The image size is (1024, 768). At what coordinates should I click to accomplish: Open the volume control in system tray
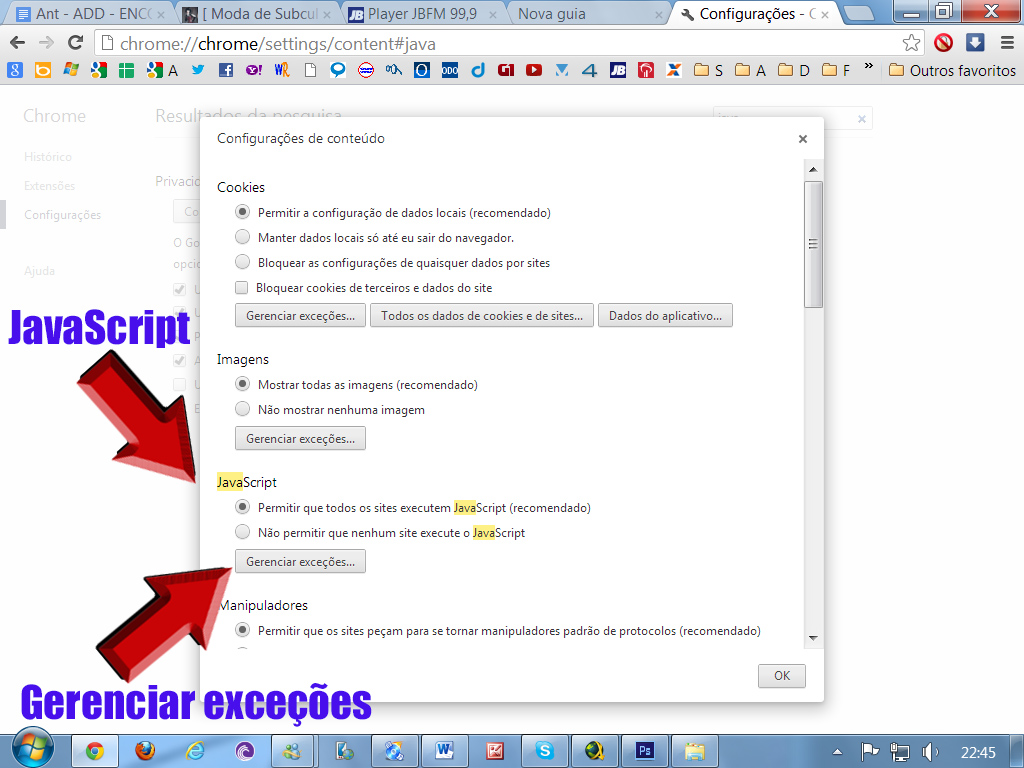click(929, 752)
